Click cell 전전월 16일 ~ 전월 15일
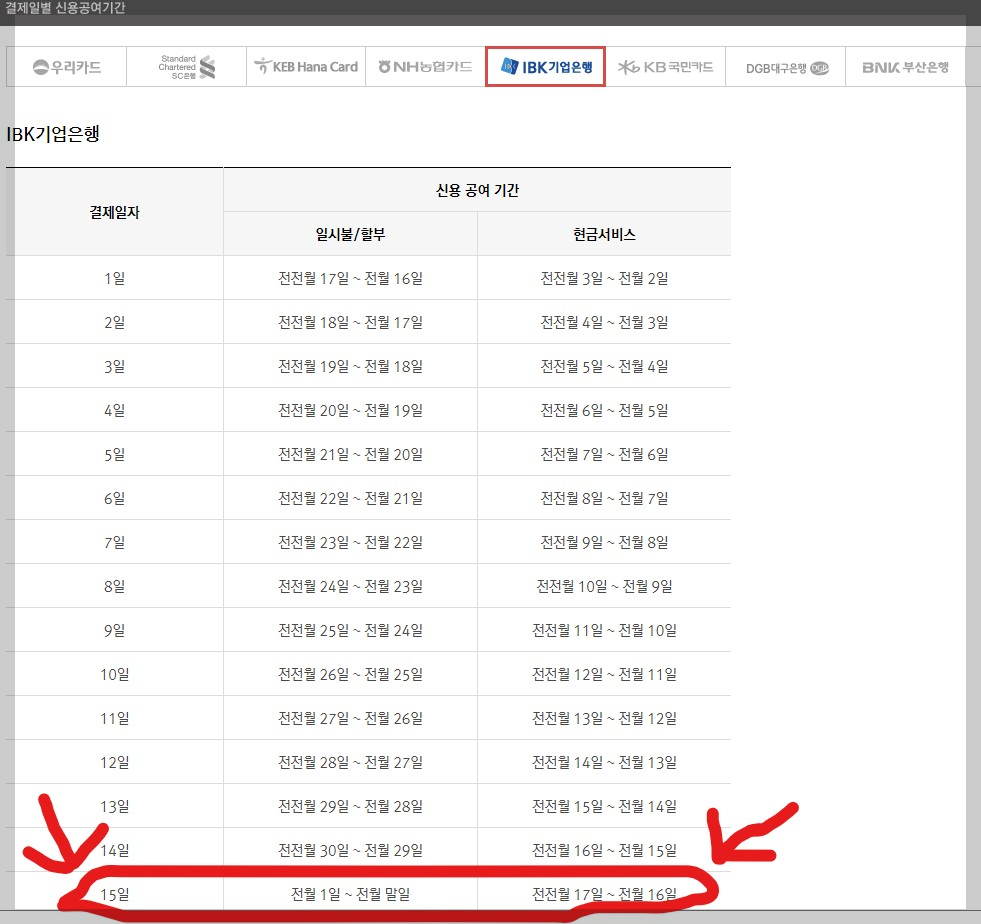Viewport: 981px width, 924px height. tap(604, 850)
